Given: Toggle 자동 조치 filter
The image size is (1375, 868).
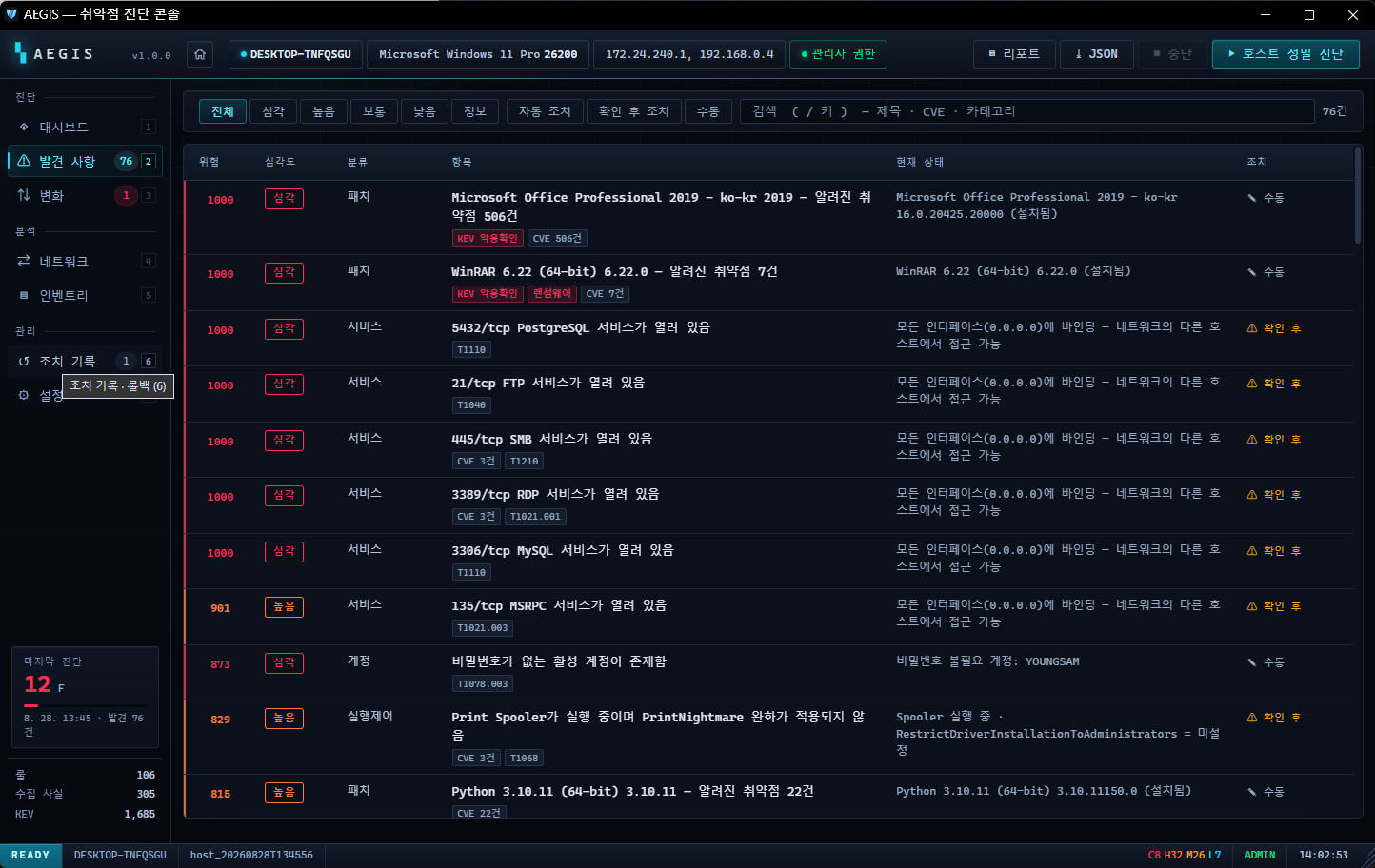Looking at the screenshot, I should coord(545,111).
